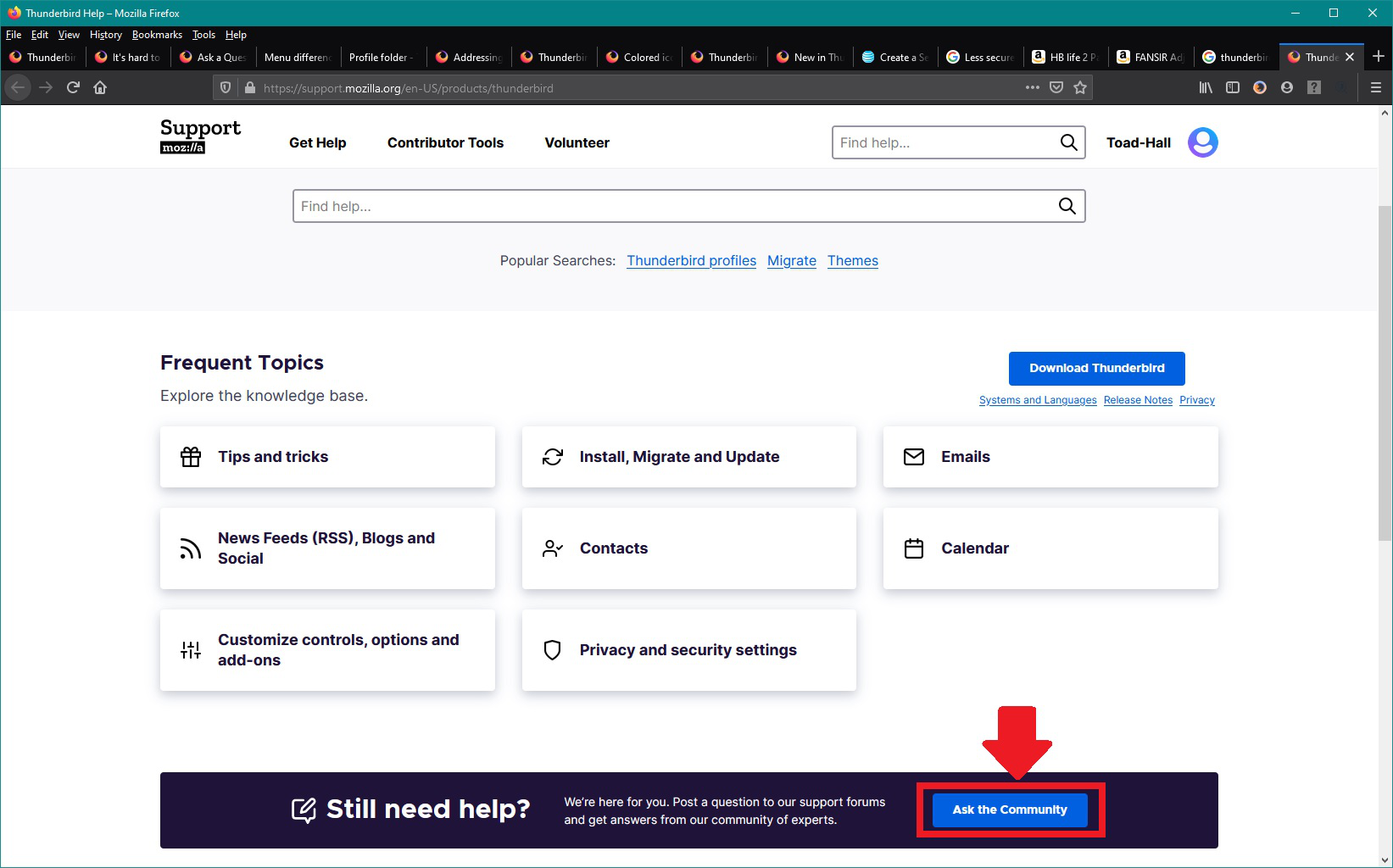This screenshot has width=1393, height=868.
Task: Open the Bookmarks menu
Action: tap(157, 35)
